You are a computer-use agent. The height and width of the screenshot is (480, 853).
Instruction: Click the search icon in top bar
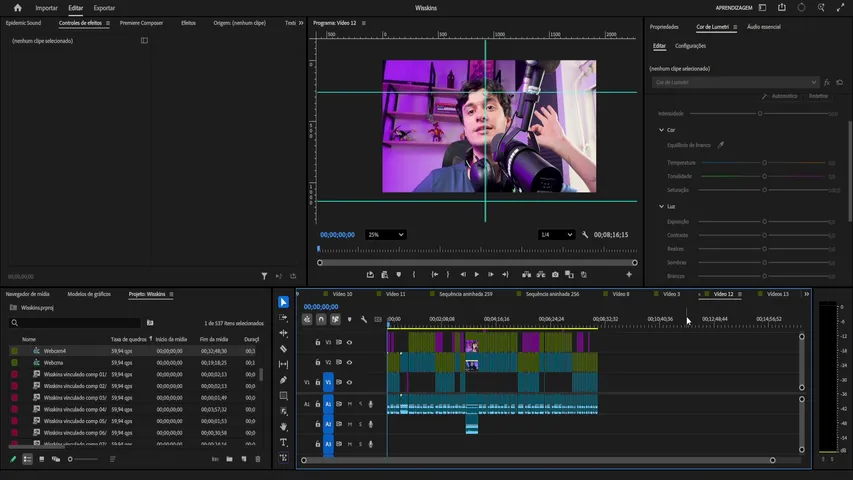821,8
